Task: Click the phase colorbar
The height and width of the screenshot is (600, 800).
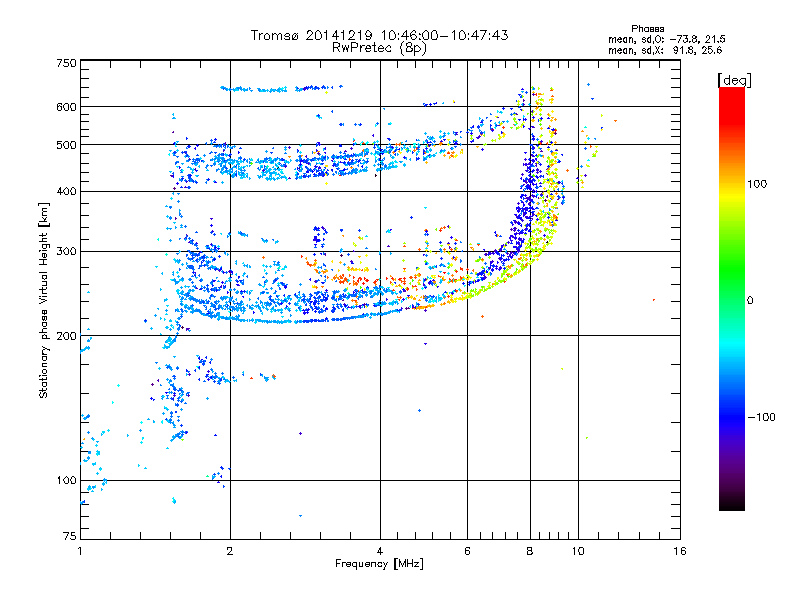Action: tap(732, 298)
